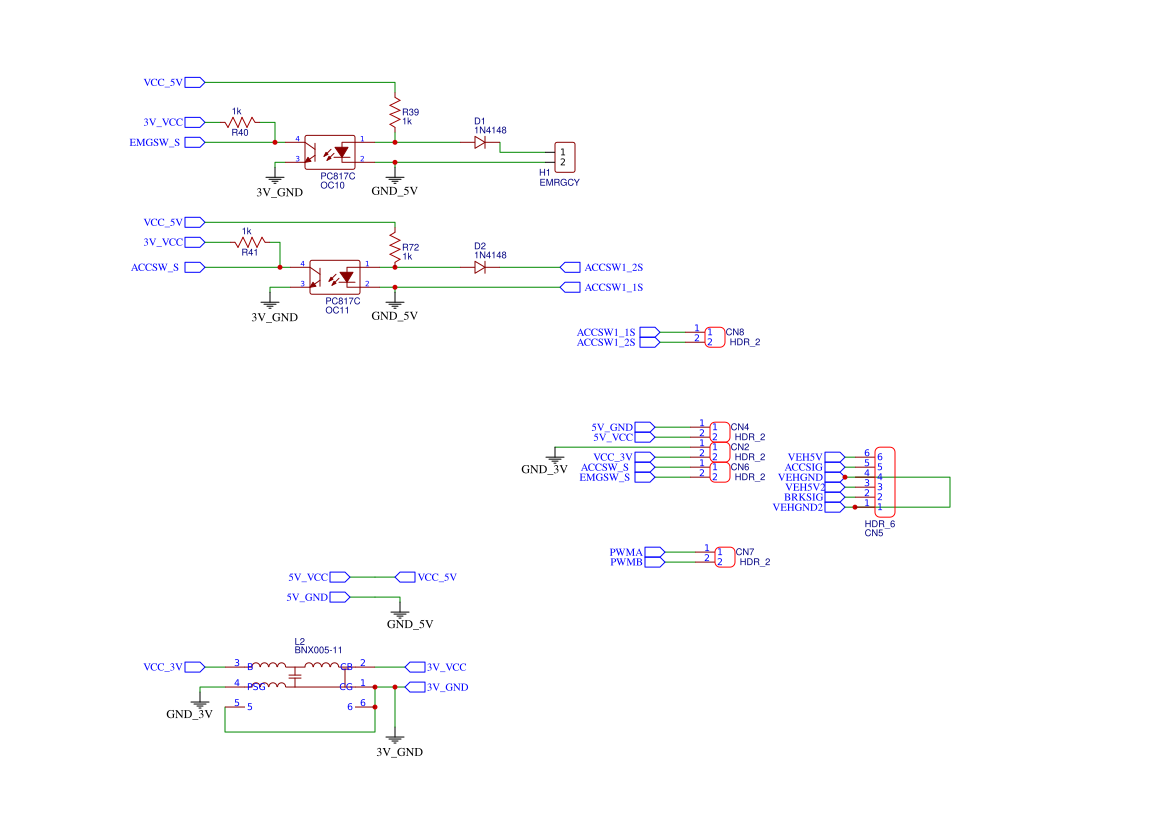
Task: Select the PWMA net port
Action: pyautogui.click(x=655, y=552)
